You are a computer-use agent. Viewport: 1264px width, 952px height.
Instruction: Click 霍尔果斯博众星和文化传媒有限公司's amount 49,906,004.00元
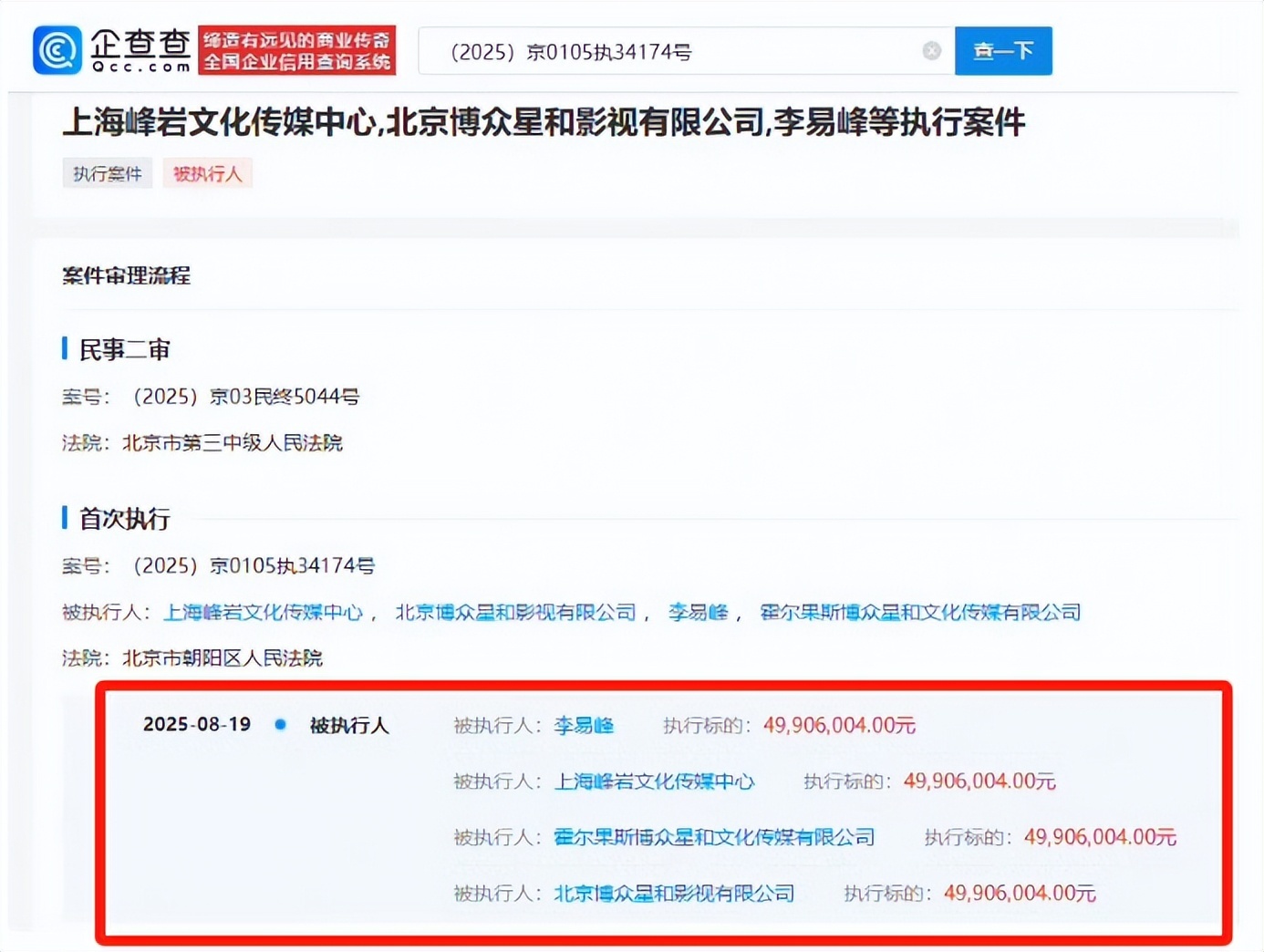tap(1100, 837)
